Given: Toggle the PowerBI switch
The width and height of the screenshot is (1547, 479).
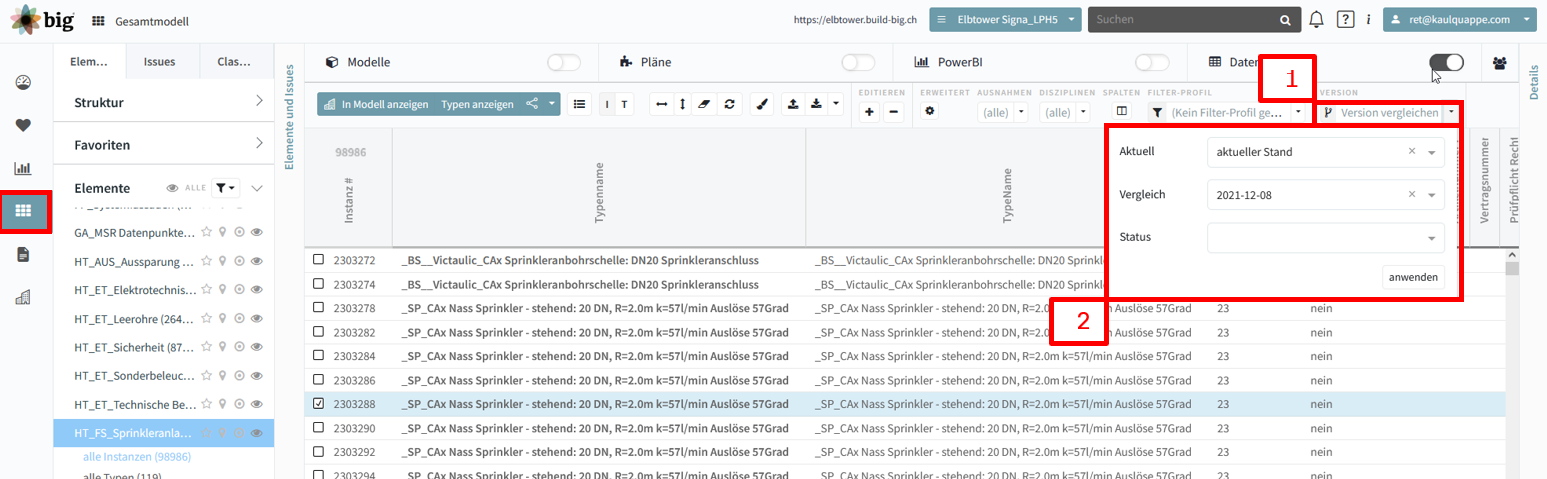Looking at the screenshot, I should coord(1152,62).
